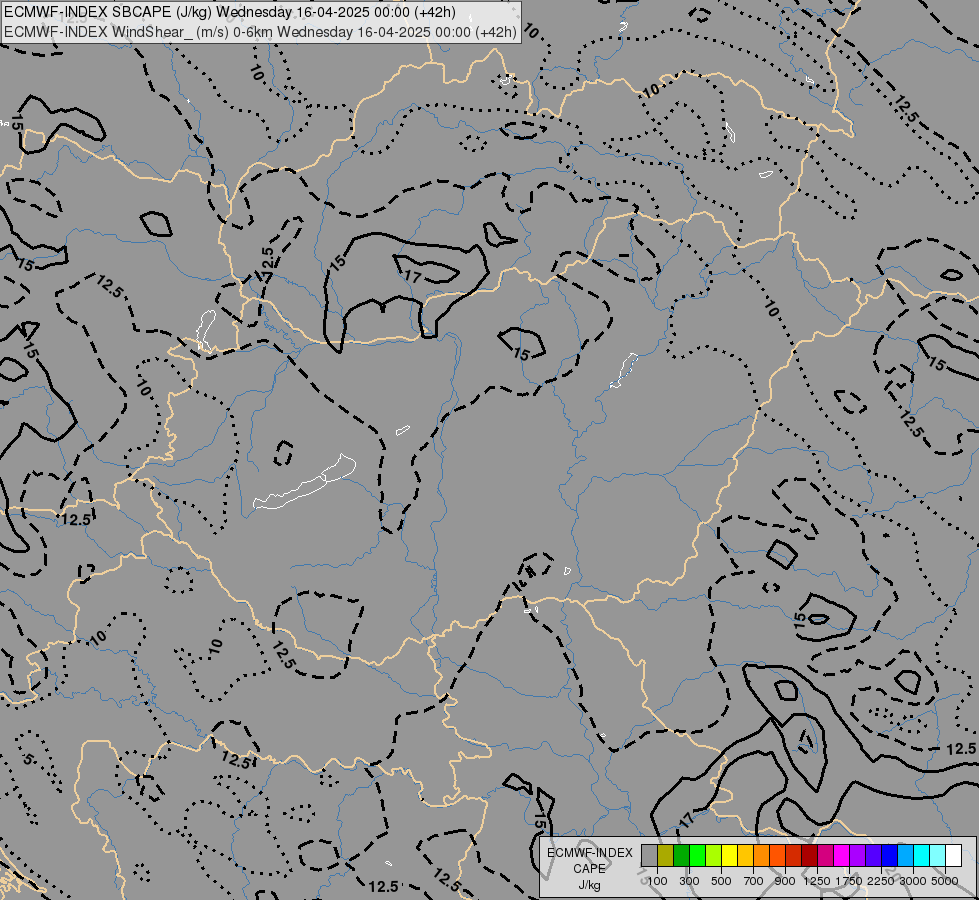Click the bright magenta legend swatch
The height and width of the screenshot is (900, 979).
842,855
